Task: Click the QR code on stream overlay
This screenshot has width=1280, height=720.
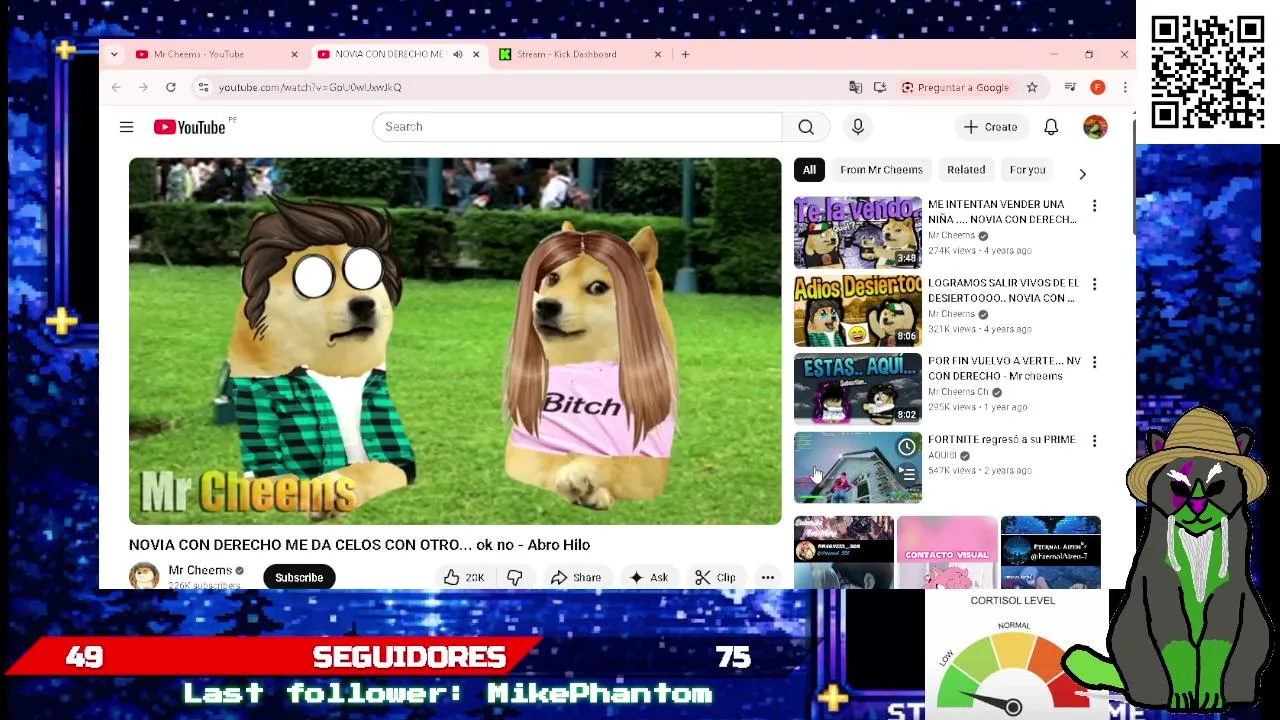Action: pyautogui.click(x=1208, y=72)
